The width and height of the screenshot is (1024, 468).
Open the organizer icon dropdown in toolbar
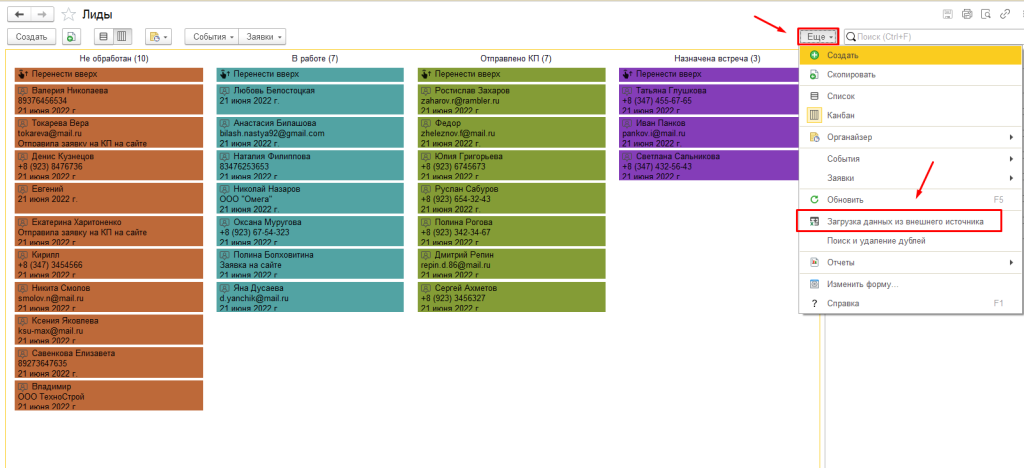(x=157, y=37)
